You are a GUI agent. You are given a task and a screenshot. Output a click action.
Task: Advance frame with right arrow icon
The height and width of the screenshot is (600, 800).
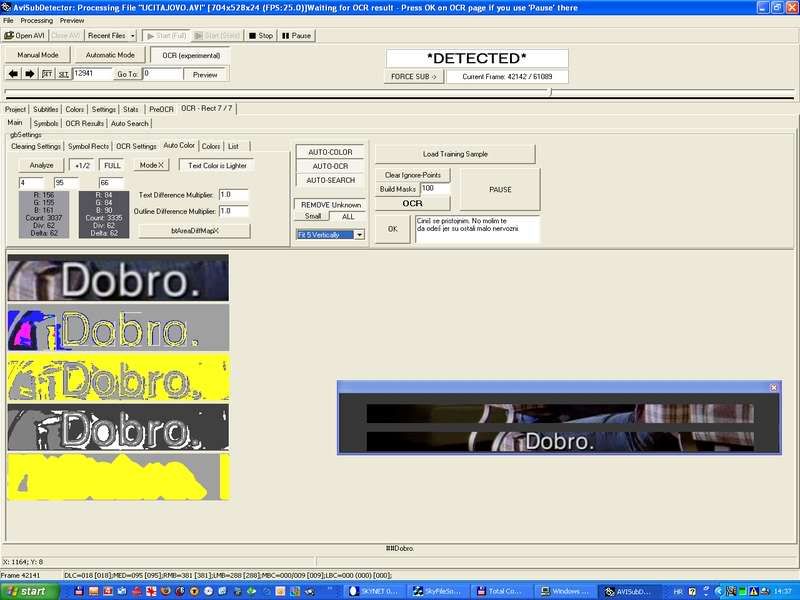pyautogui.click(x=29, y=74)
